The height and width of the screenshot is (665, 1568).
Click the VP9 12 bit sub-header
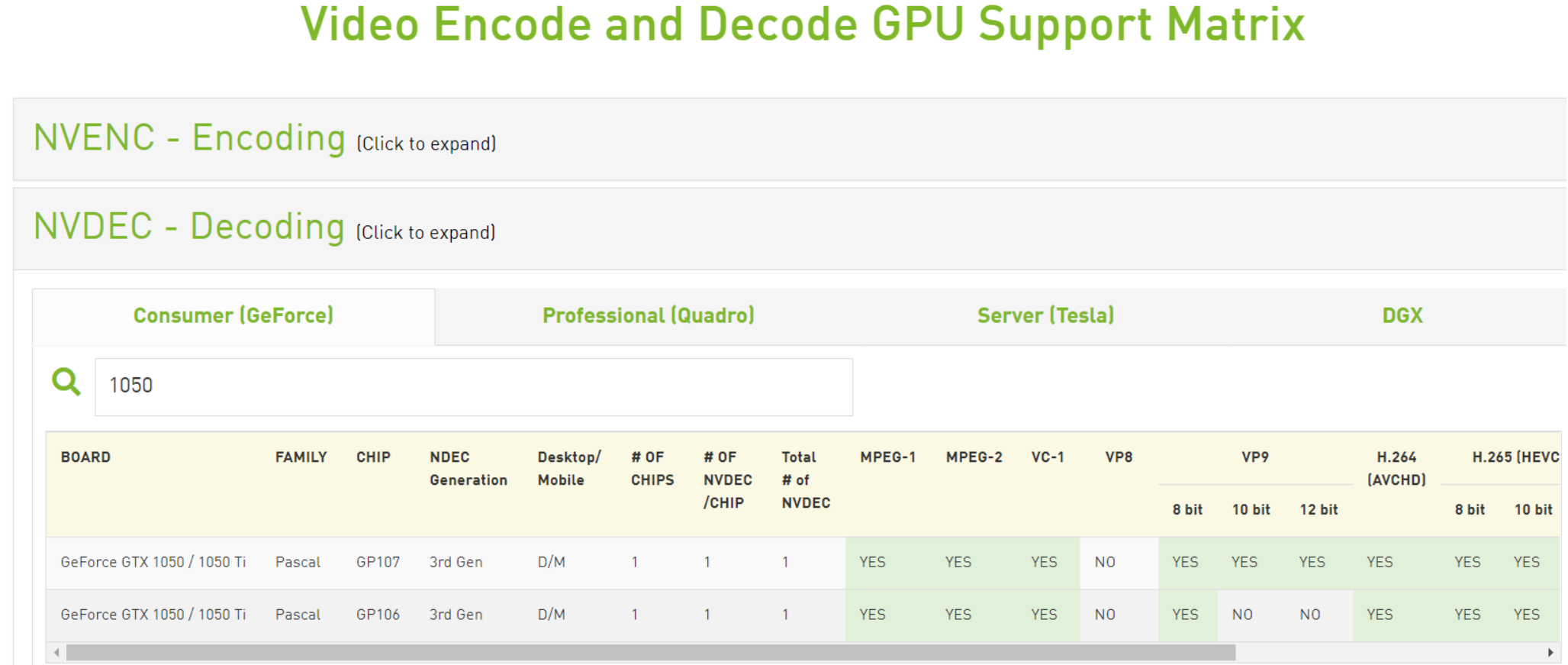[1318, 509]
